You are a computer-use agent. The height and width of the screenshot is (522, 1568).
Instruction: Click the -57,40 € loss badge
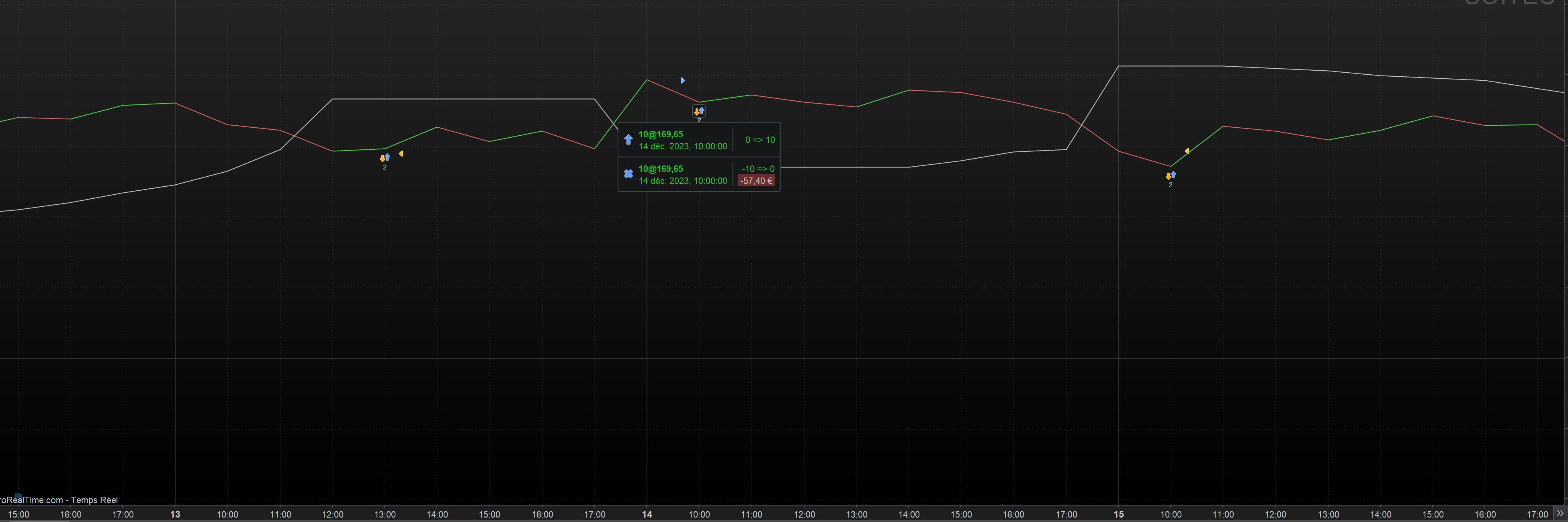756,181
